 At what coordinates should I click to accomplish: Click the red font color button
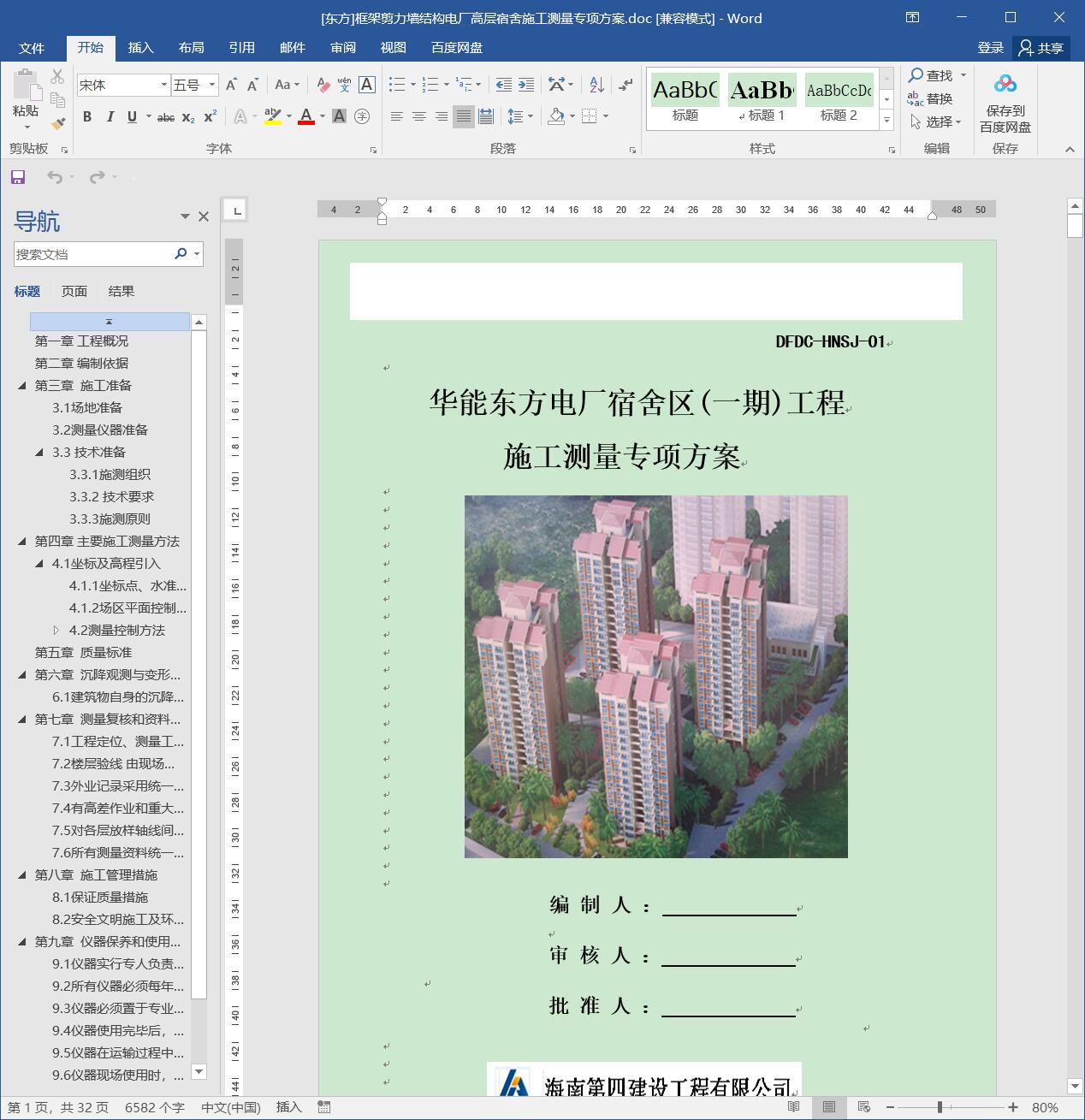pyautogui.click(x=306, y=116)
